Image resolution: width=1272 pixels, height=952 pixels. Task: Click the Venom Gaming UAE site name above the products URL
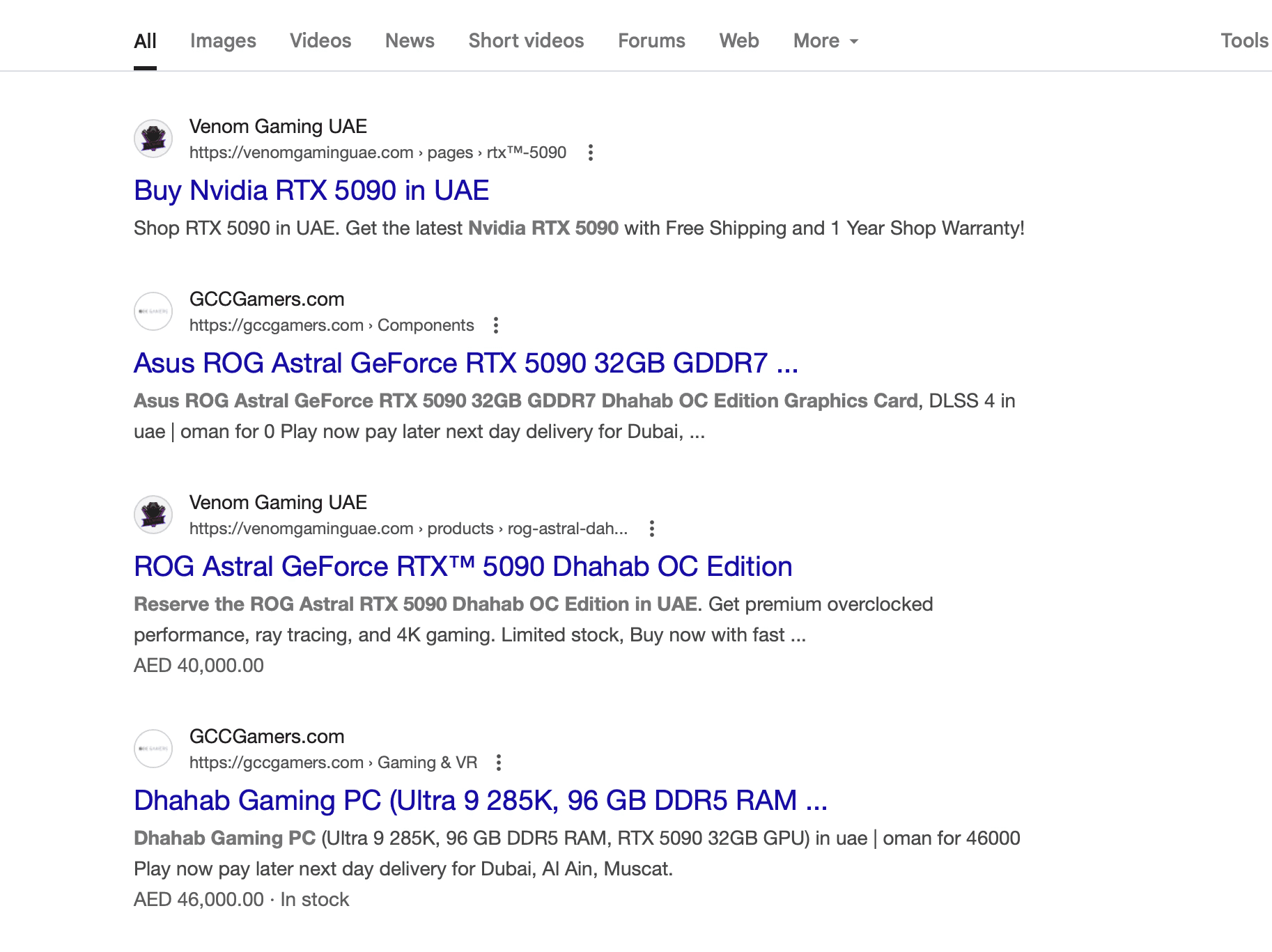coord(278,502)
